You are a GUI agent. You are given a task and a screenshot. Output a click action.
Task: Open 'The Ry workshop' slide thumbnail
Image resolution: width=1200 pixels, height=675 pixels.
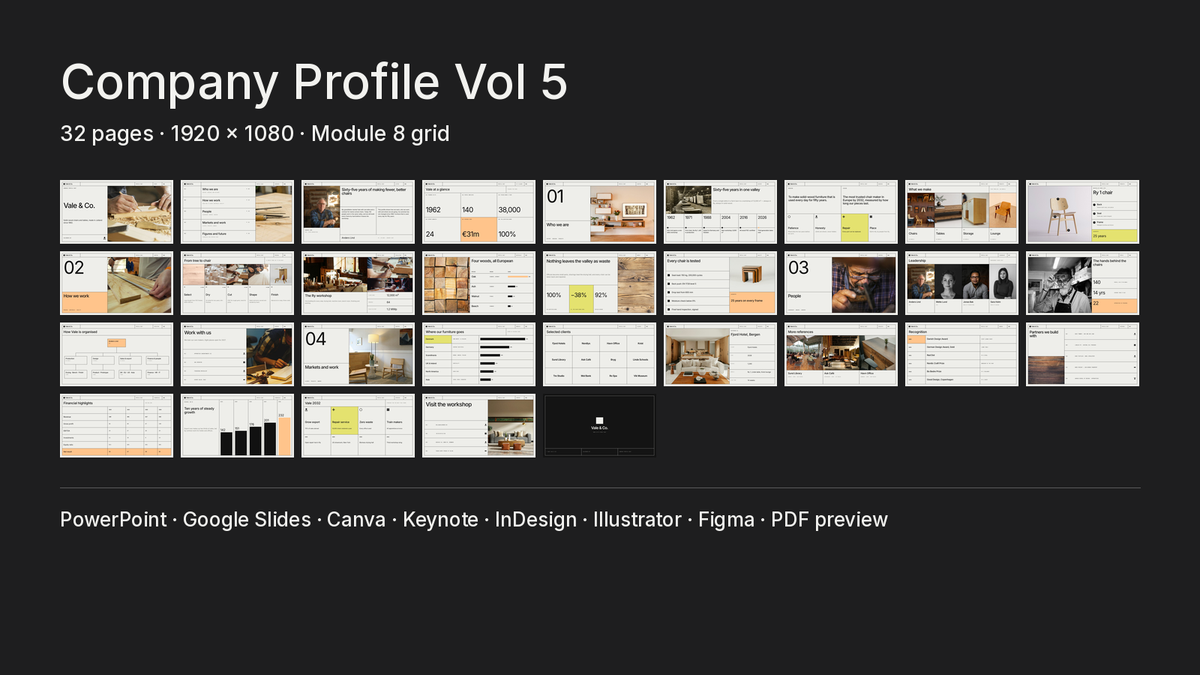point(358,283)
